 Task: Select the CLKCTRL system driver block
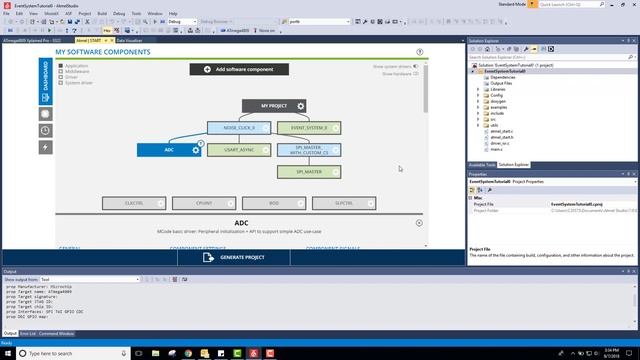point(134,203)
